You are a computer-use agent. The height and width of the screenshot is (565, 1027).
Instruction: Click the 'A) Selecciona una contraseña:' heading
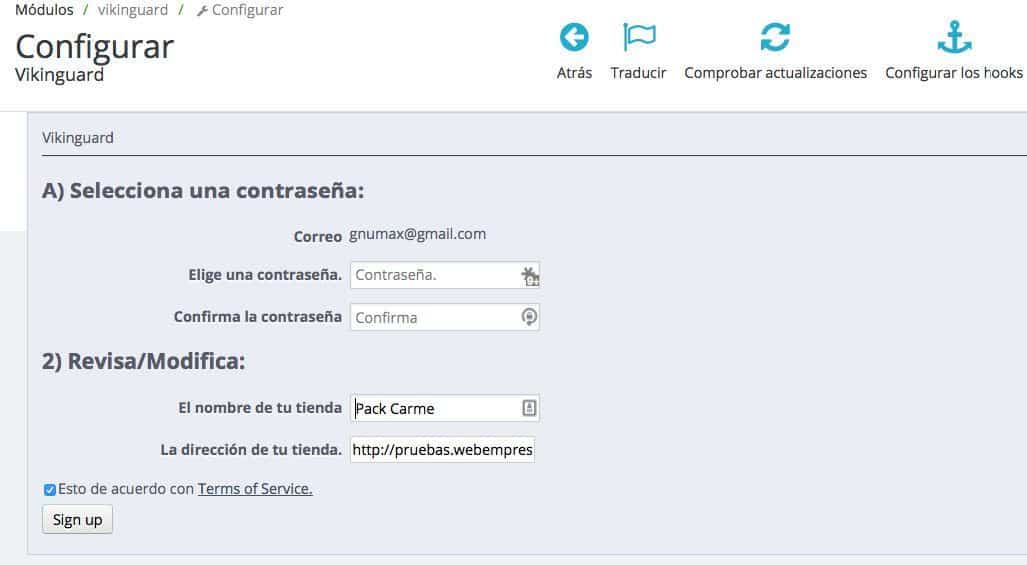coord(203,191)
